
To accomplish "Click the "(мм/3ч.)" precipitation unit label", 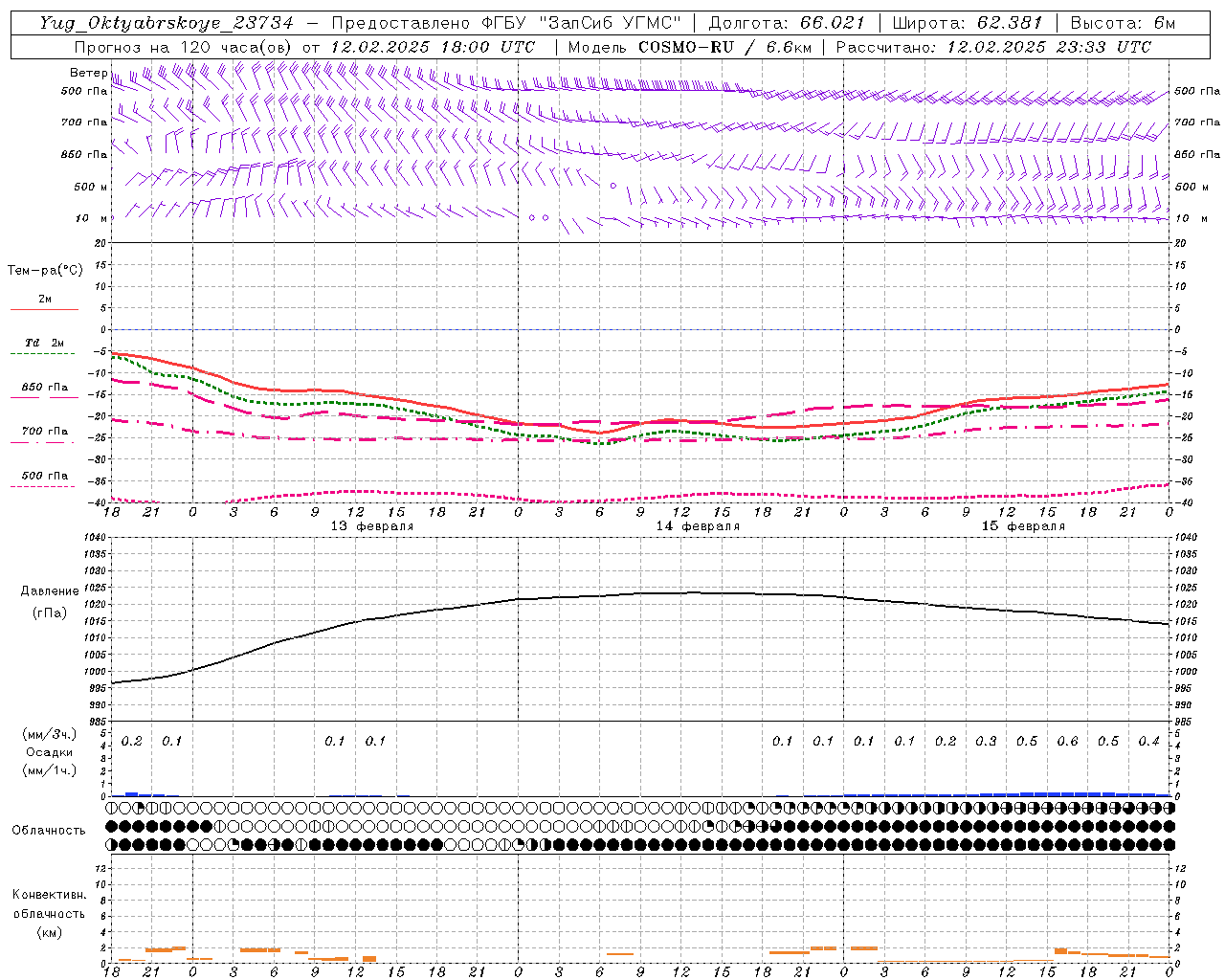I will coord(50,734).
